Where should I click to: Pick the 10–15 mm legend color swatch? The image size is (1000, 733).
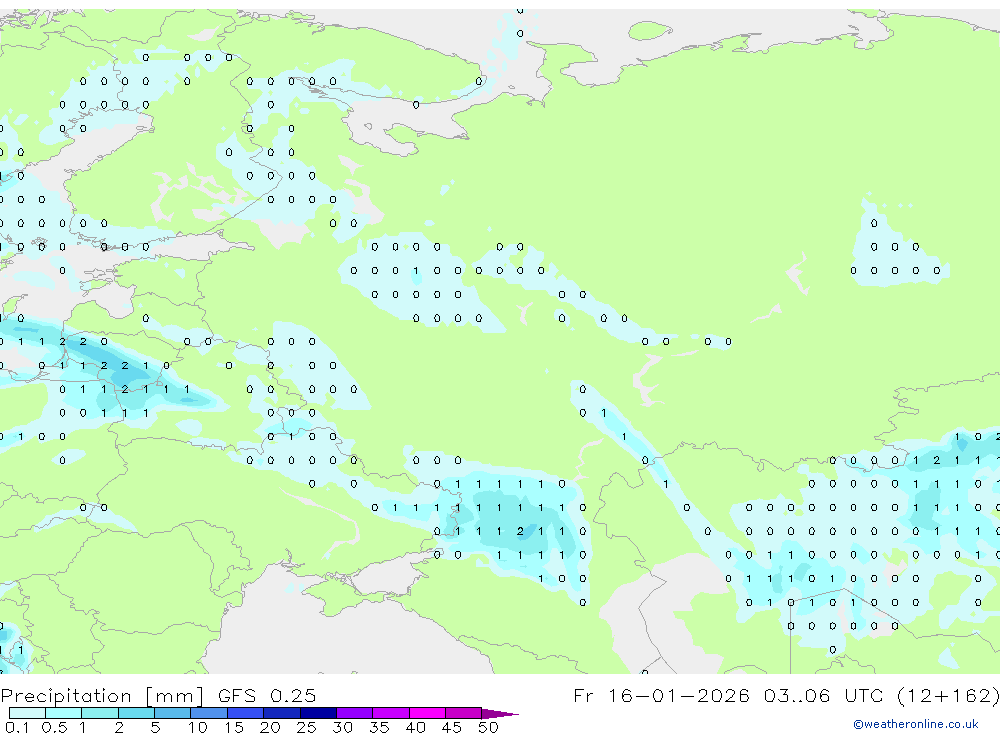pos(209,713)
